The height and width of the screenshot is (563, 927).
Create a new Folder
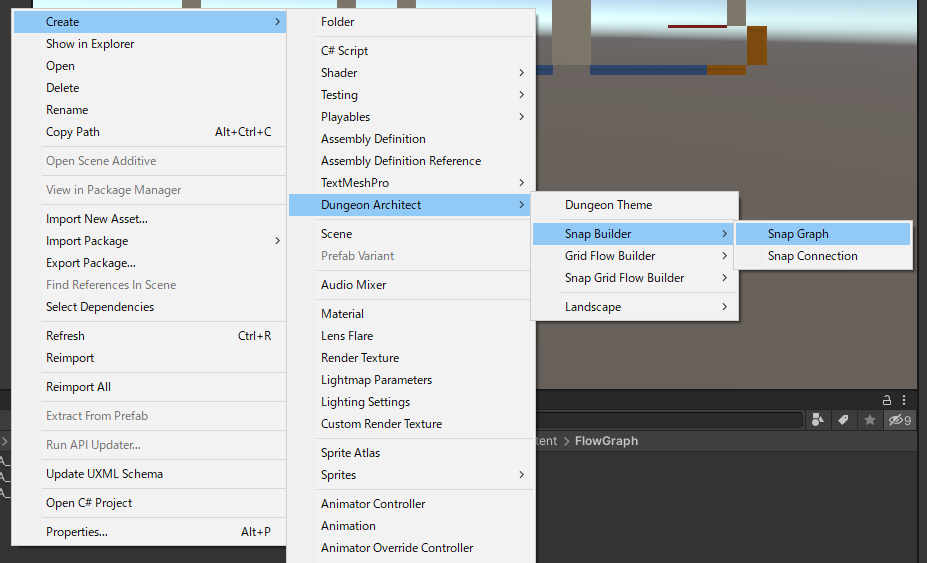pyautogui.click(x=410, y=21)
